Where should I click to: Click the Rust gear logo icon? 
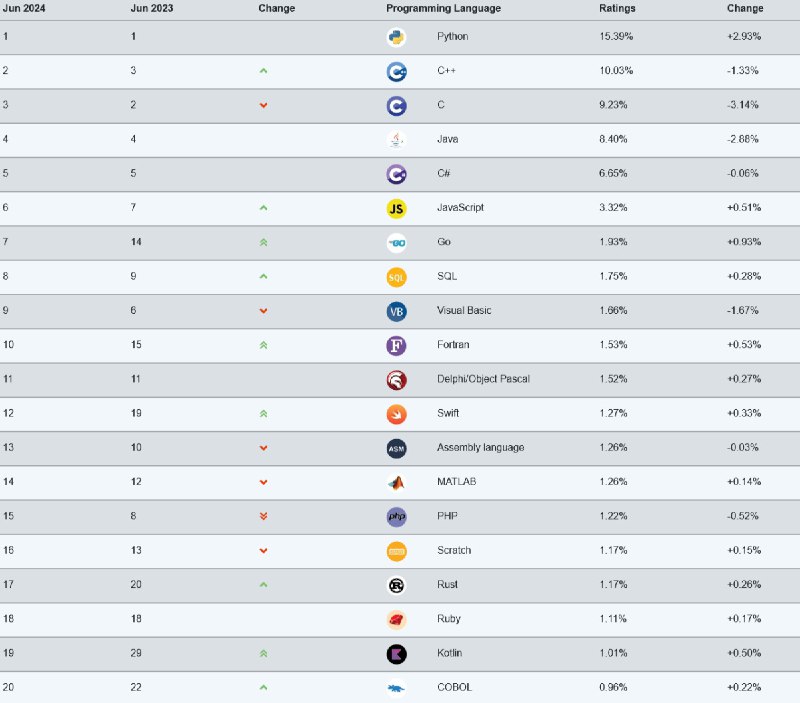396,585
